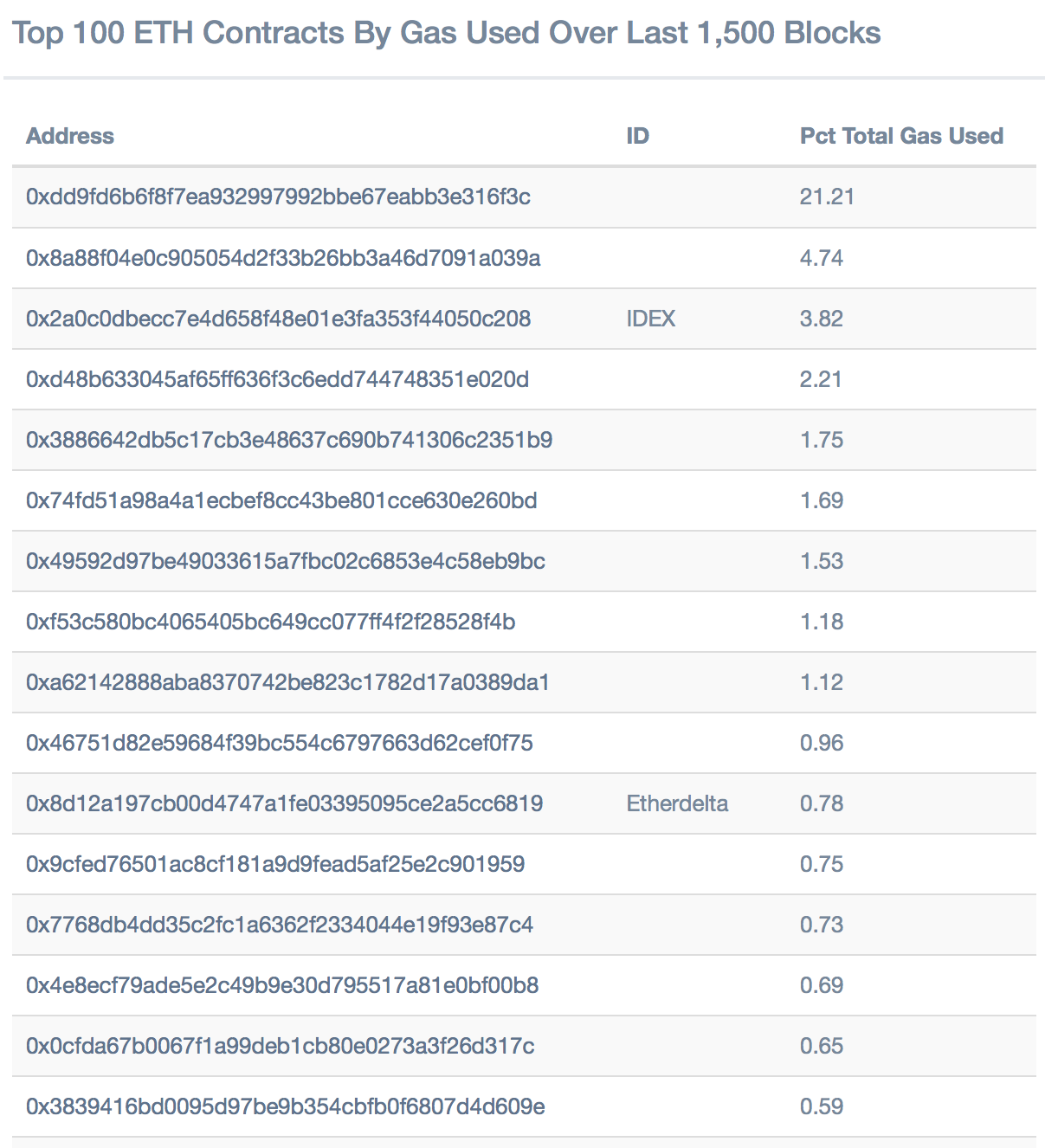Open address starting with 0x49592d97be
The height and width of the screenshot is (1148, 1058).
click(286, 561)
